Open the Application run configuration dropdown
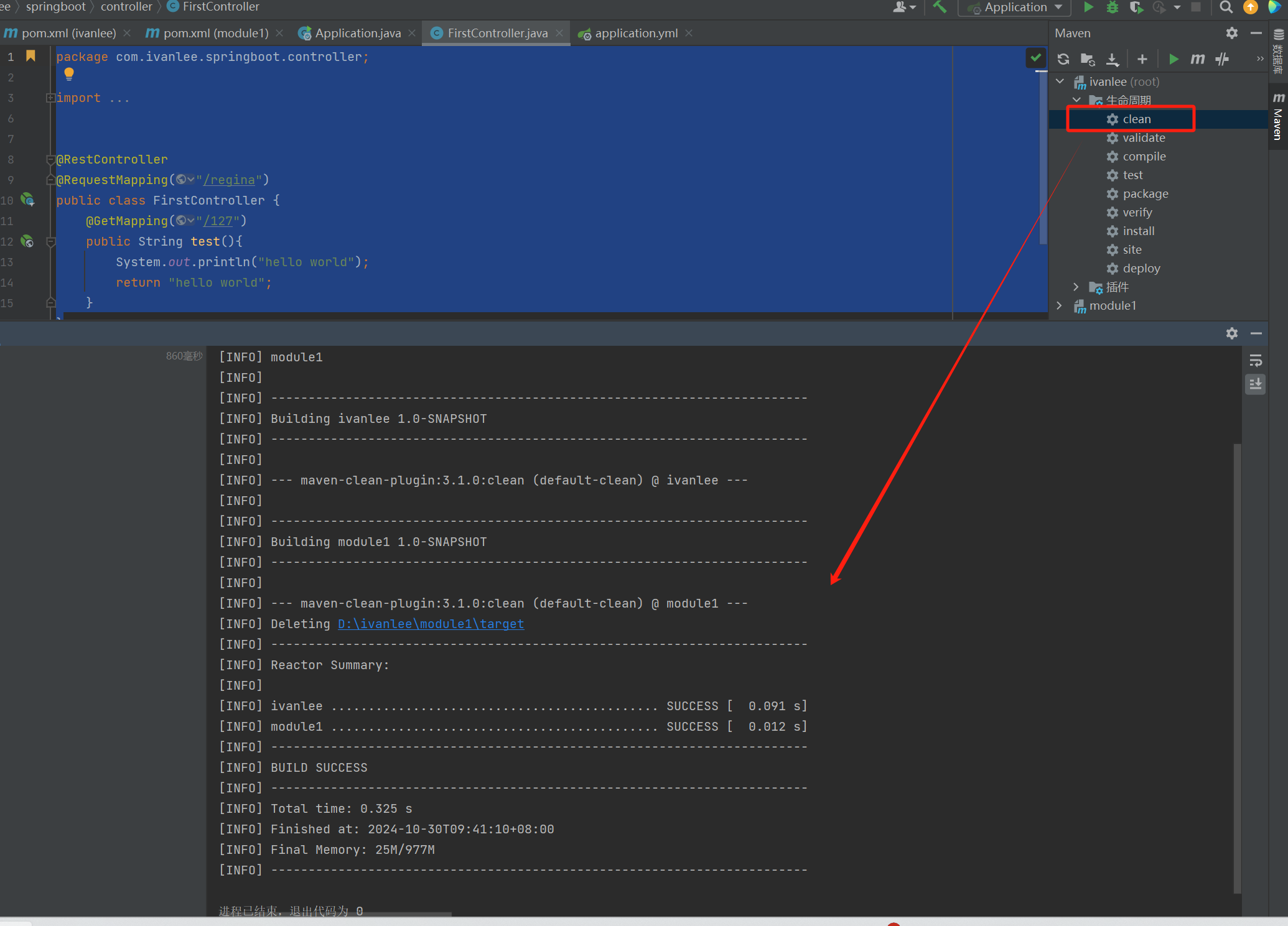Screen dimensions: 1288x926 1015,7
